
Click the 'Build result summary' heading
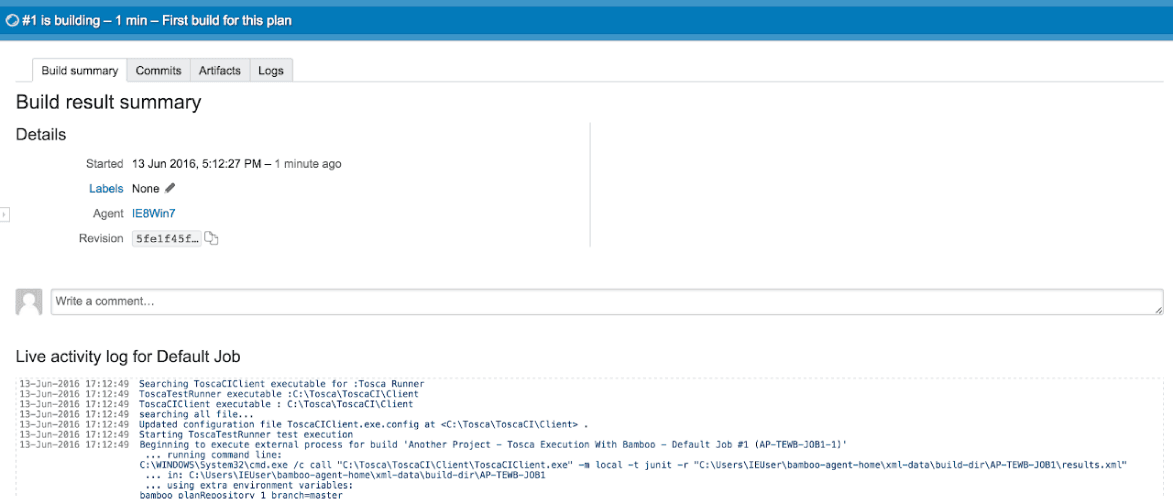pyautogui.click(x=108, y=102)
